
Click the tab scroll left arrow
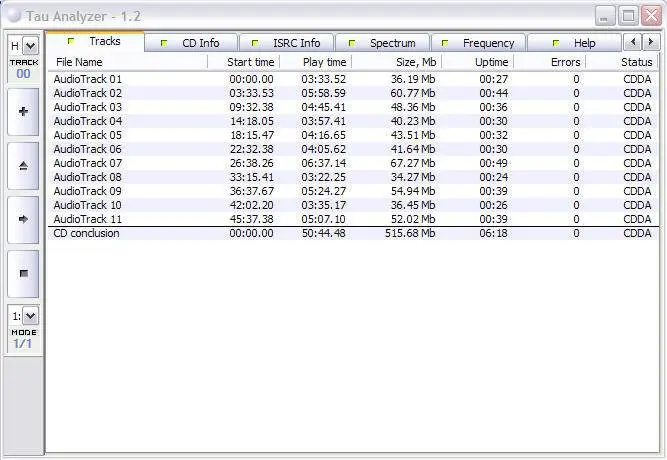coord(633,42)
